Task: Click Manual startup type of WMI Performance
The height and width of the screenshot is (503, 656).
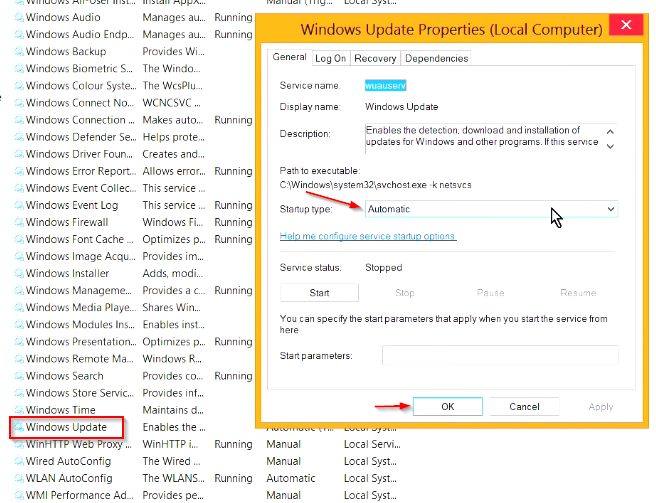Action: click(284, 496)
